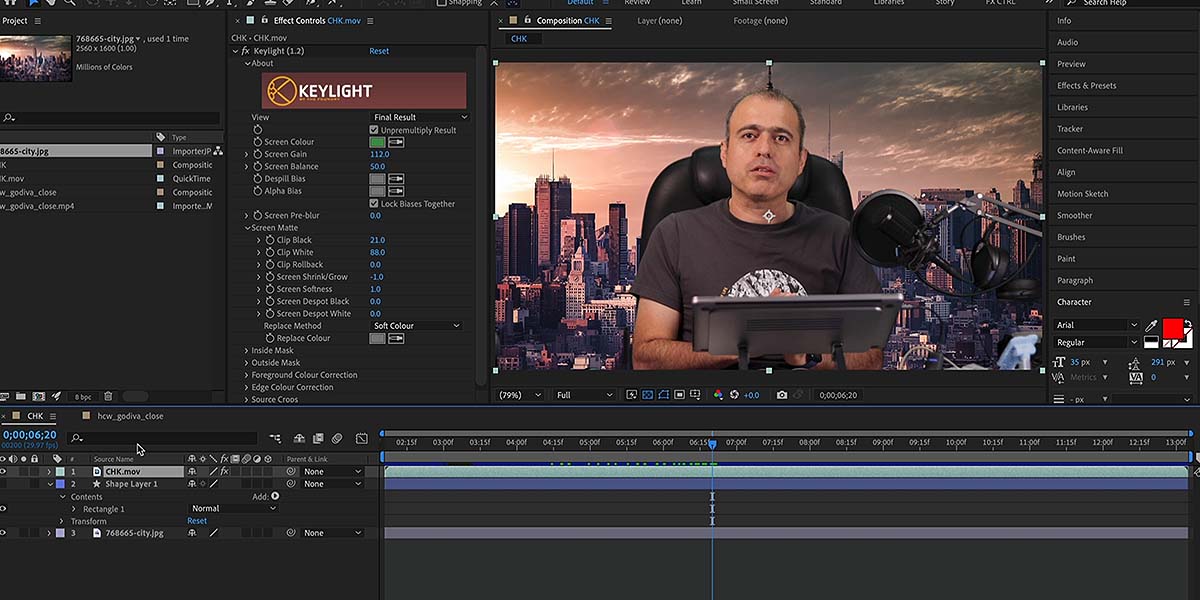Click the red fill color swatch in Character
This screenshot has width=1200, height=600.
(1172, 327)
